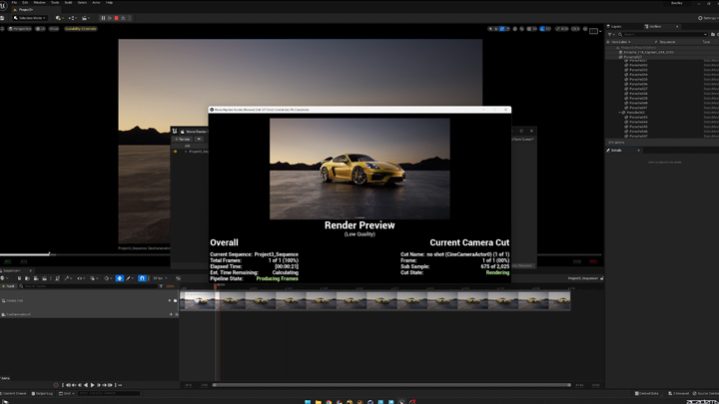The width and height of the screenshot is (719, 404).
Task: Toggle yellow job switch in Render Queue
Action: [x=175, y=151]
